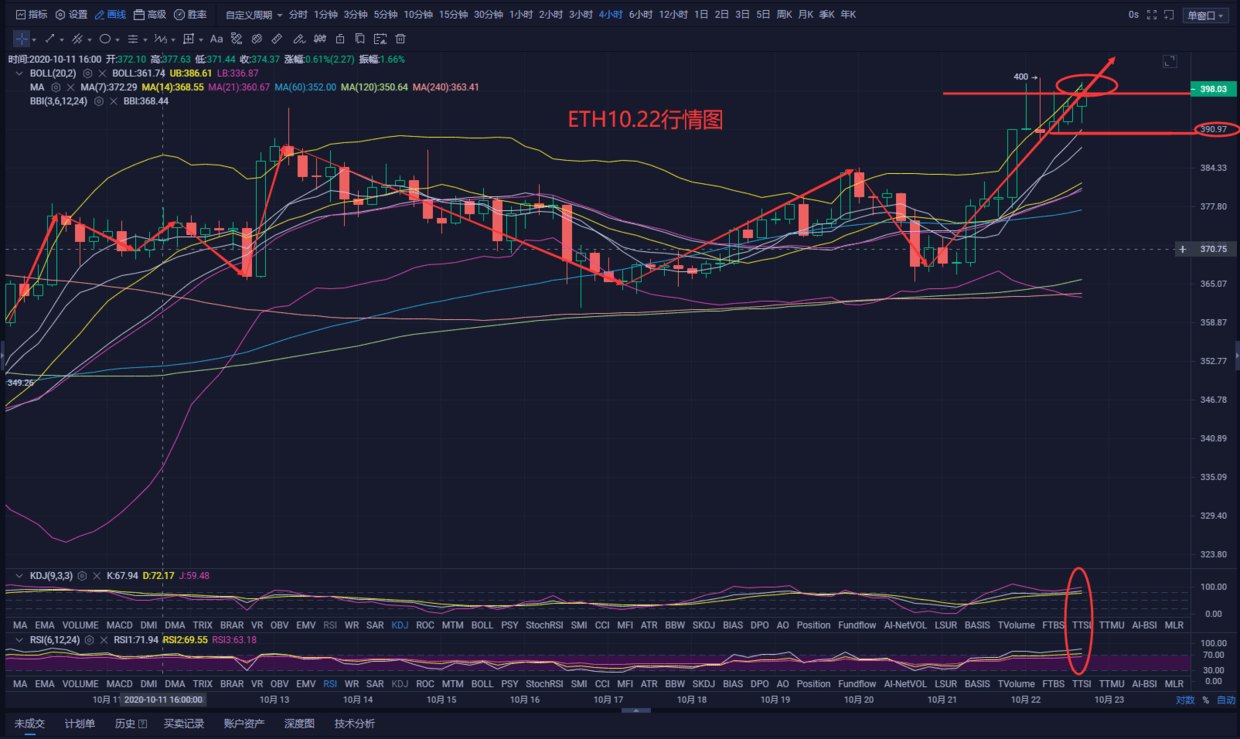Screen dimensions: 1240x739
Task: Switch chart to 1小时 timeframe
Action: point(521,15)
